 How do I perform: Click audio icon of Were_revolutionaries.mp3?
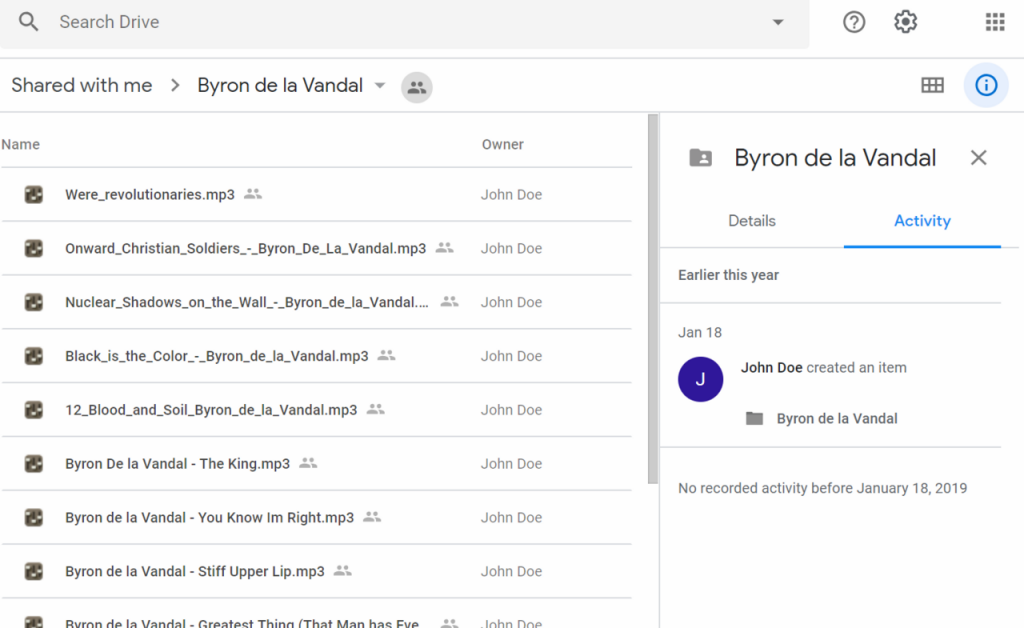34,195
